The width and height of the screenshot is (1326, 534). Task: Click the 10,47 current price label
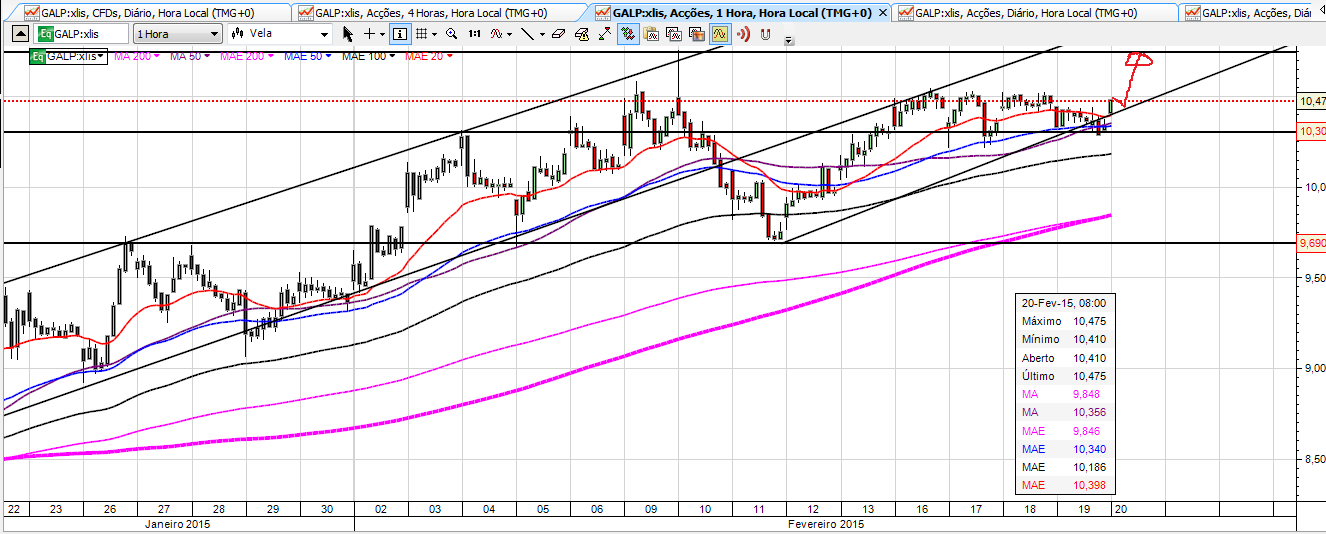(1312, 101)
